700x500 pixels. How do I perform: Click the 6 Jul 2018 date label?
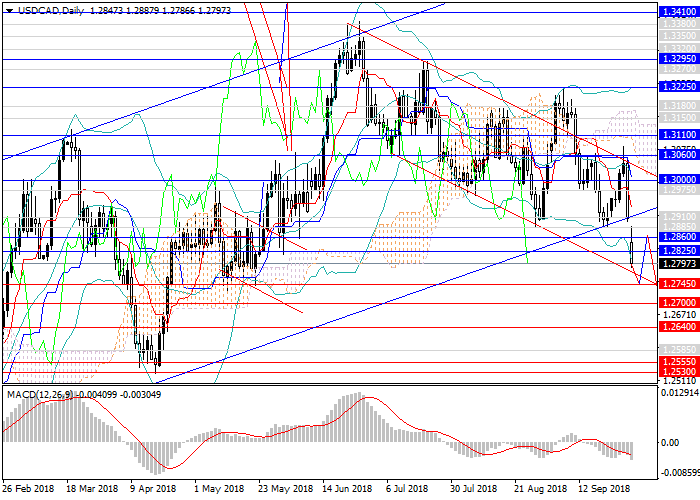(x=407, y=489)
